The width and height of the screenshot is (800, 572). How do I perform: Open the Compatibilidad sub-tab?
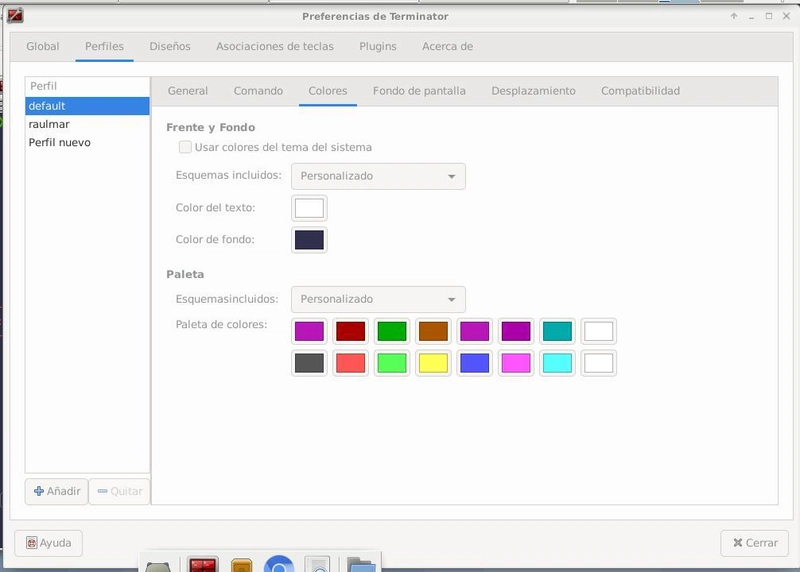pos(640,91)
